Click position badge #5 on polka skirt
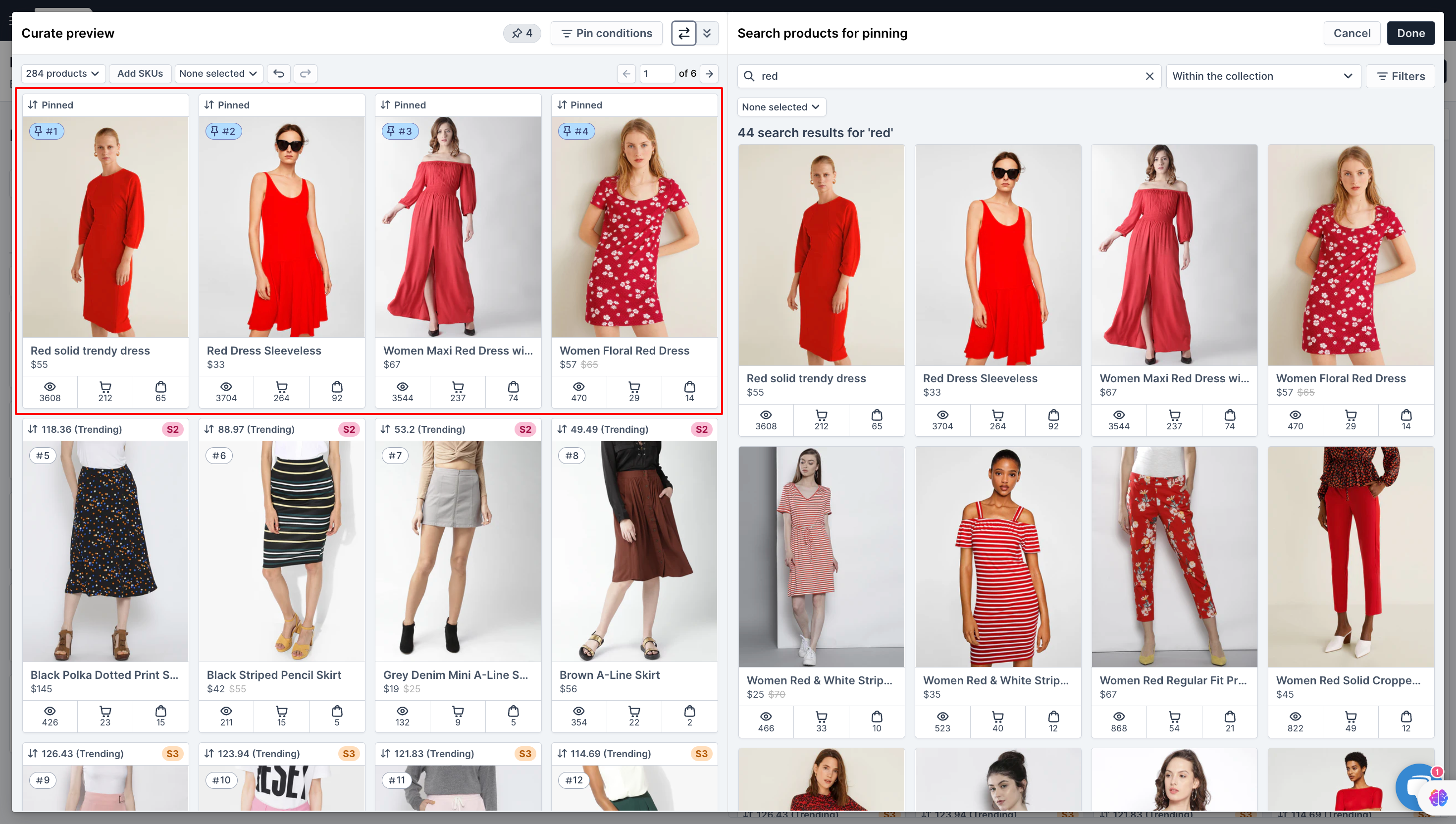 coord(43,456)
